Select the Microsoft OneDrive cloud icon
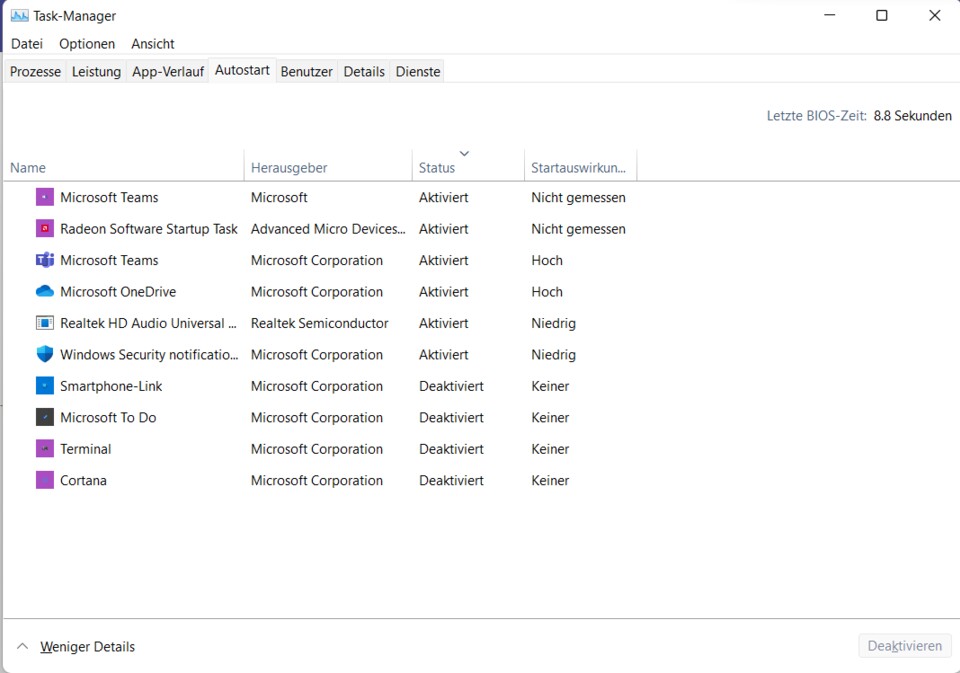The width and height of the screenshot is (960, 673). pos(44,292)
